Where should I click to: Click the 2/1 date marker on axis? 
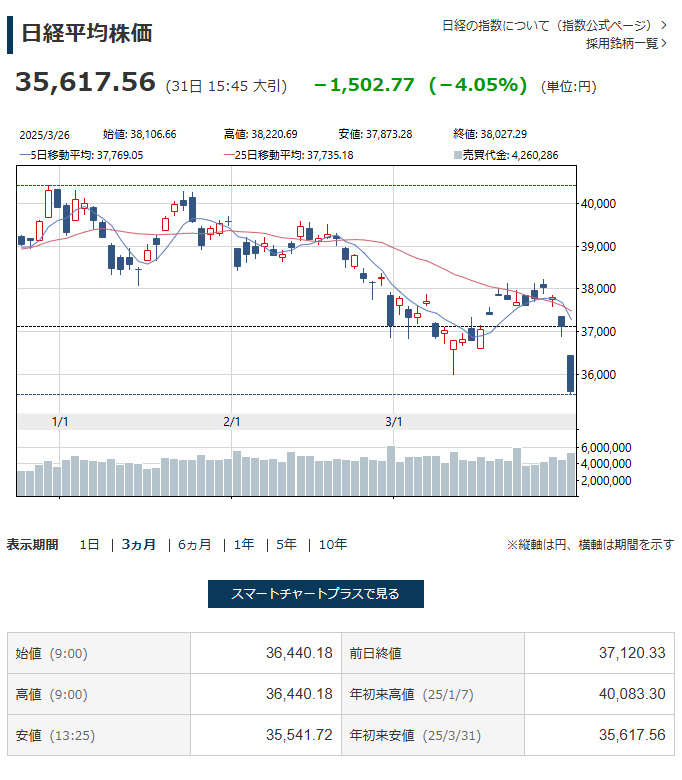pos(232,421)
